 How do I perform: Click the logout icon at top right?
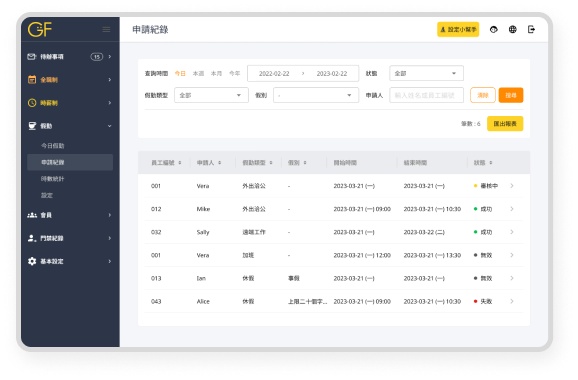point(531,29)
